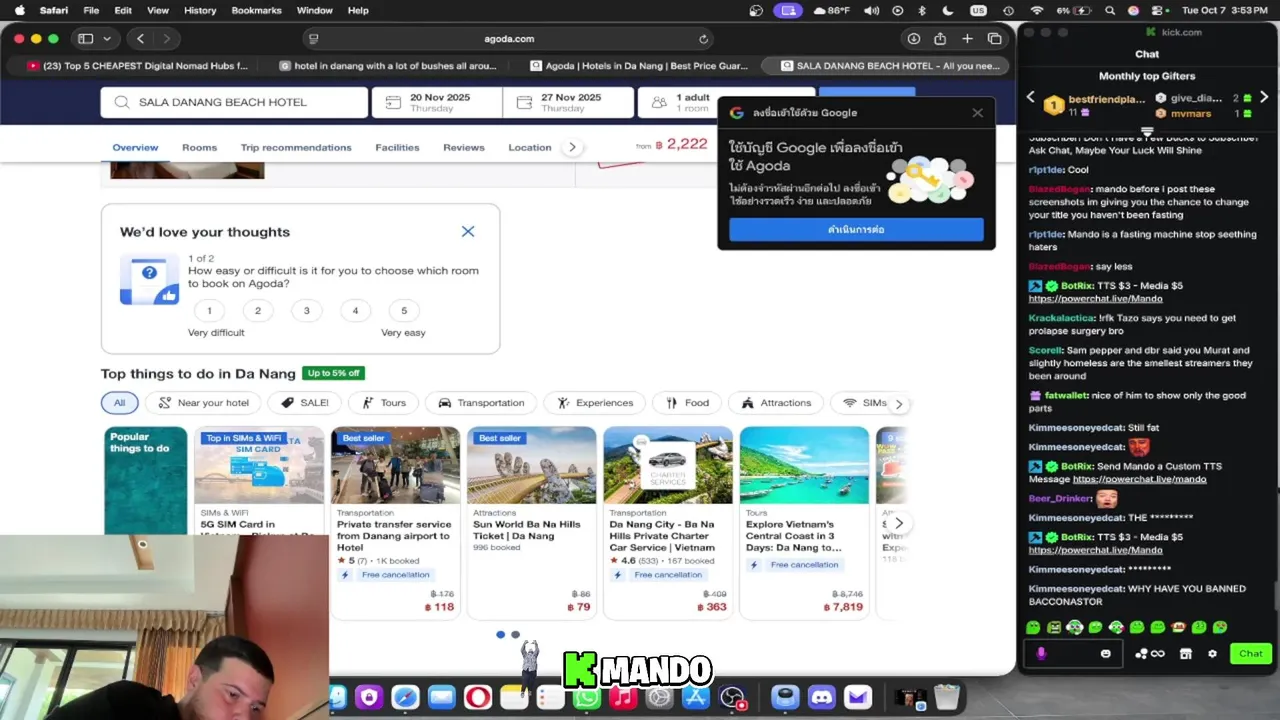Open macOS Spotlight search icon
Screen dimensions: 1280x720
point(1109,10)
